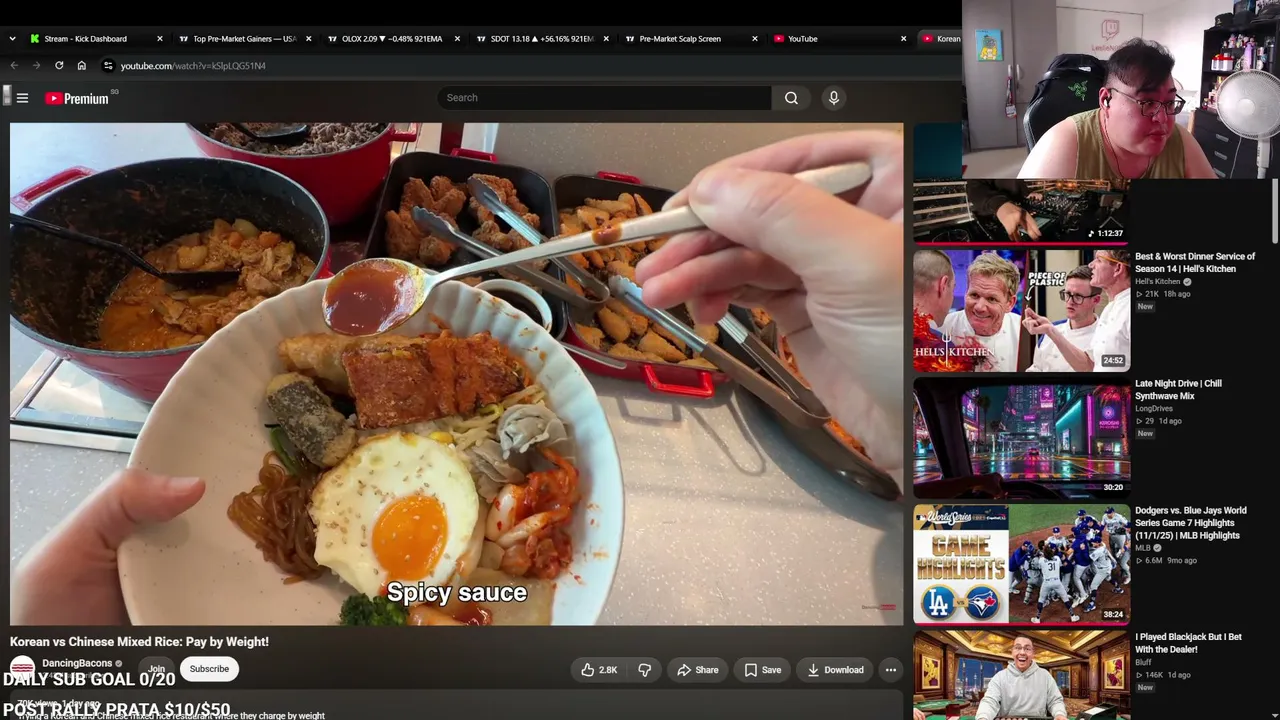Viewport: 1280px width, 720px height.
Task: Go to YouTube Premium home logo
Action: point(77,98)
